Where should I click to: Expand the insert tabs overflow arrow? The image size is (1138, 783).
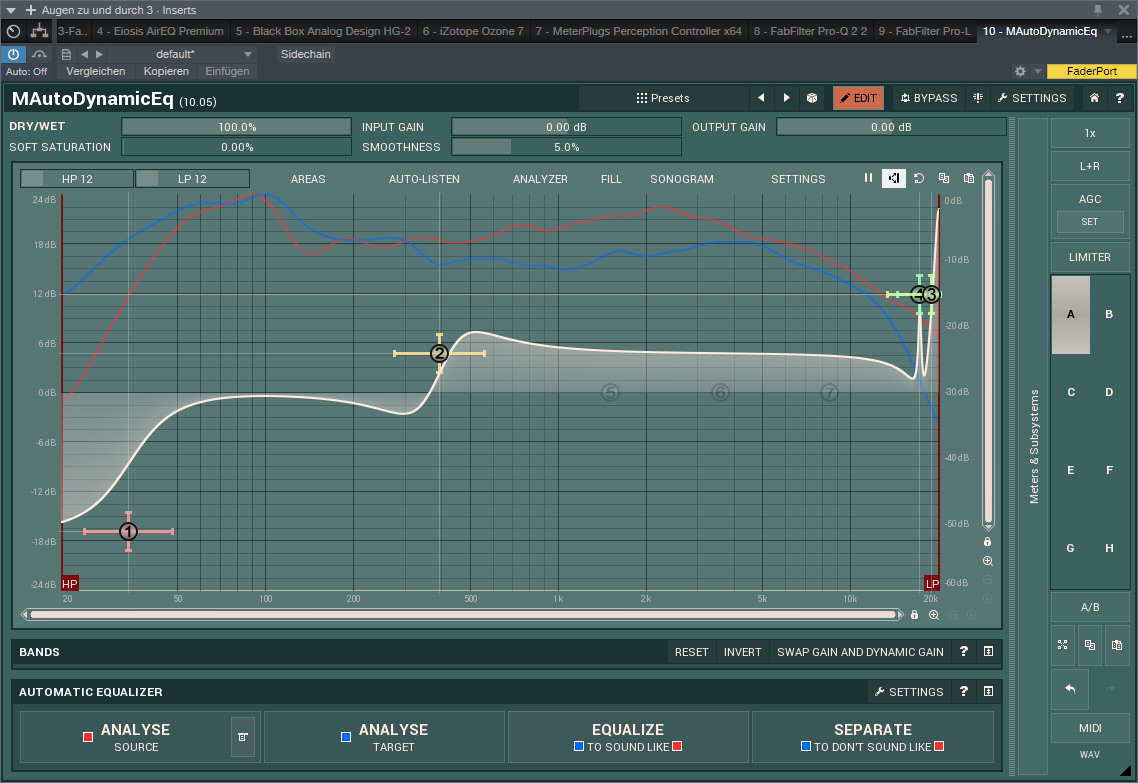[1108, 31]
